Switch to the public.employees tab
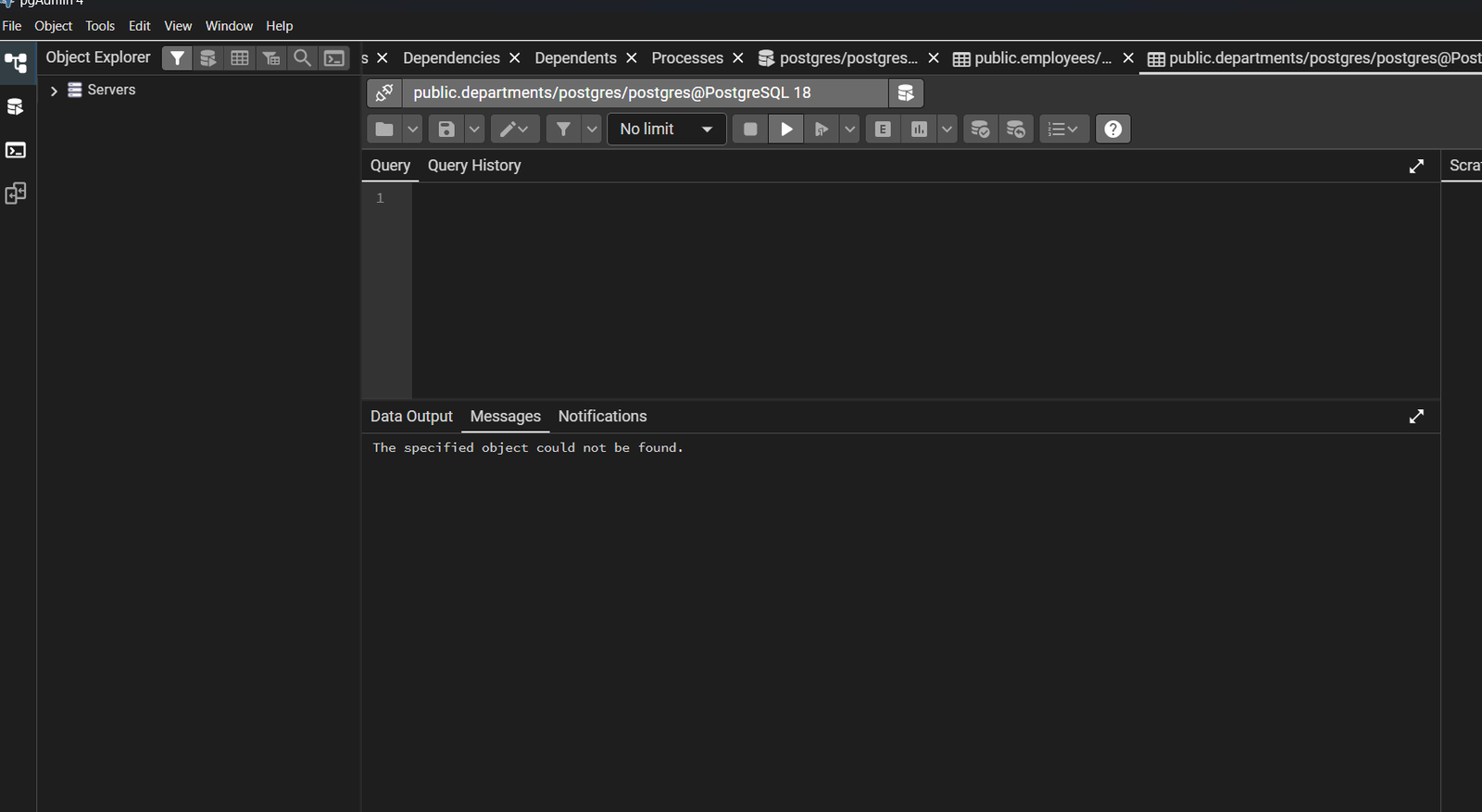 (x=1033, y=58)
